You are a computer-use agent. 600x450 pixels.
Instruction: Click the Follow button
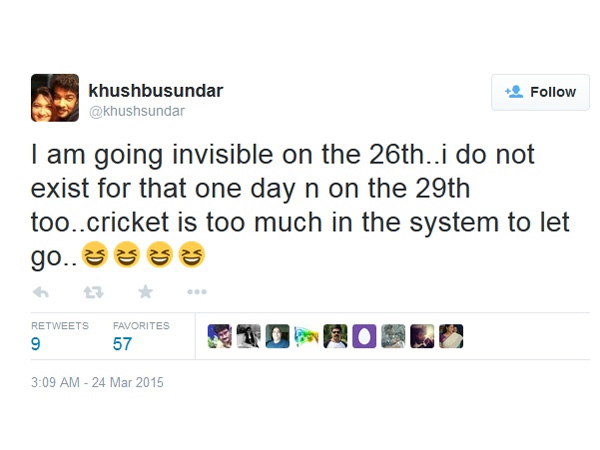(x=540, y=92)
